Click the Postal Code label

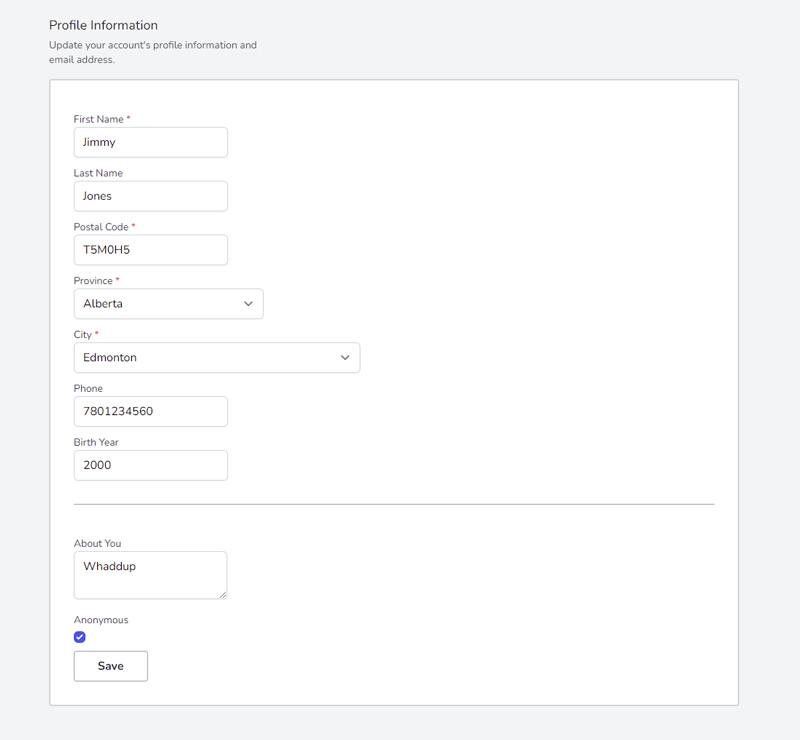tap(101, 227)
